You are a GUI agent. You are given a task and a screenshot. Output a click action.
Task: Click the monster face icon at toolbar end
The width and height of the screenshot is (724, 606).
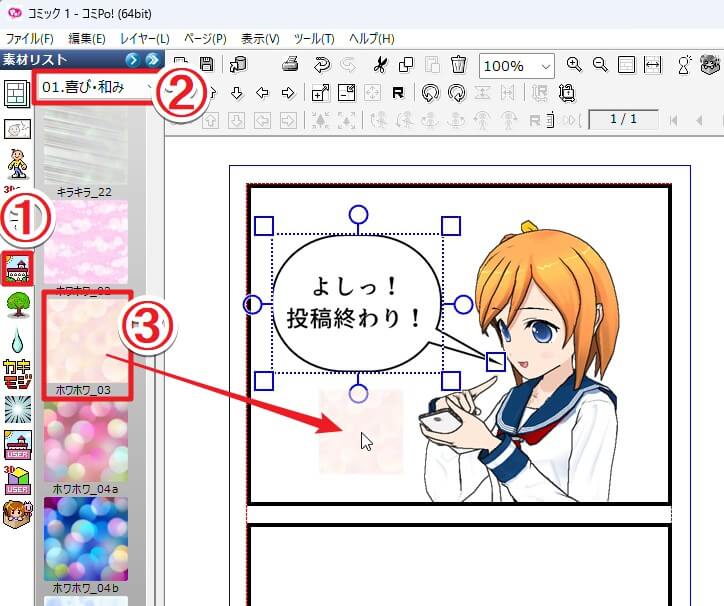pyautogui.click(x=711, y=65)
